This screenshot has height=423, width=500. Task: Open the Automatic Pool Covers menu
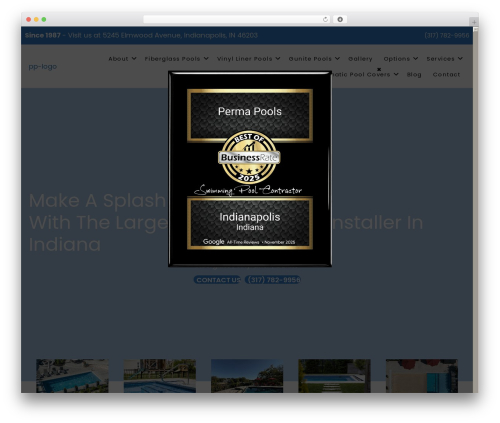[x=361, y=74]
